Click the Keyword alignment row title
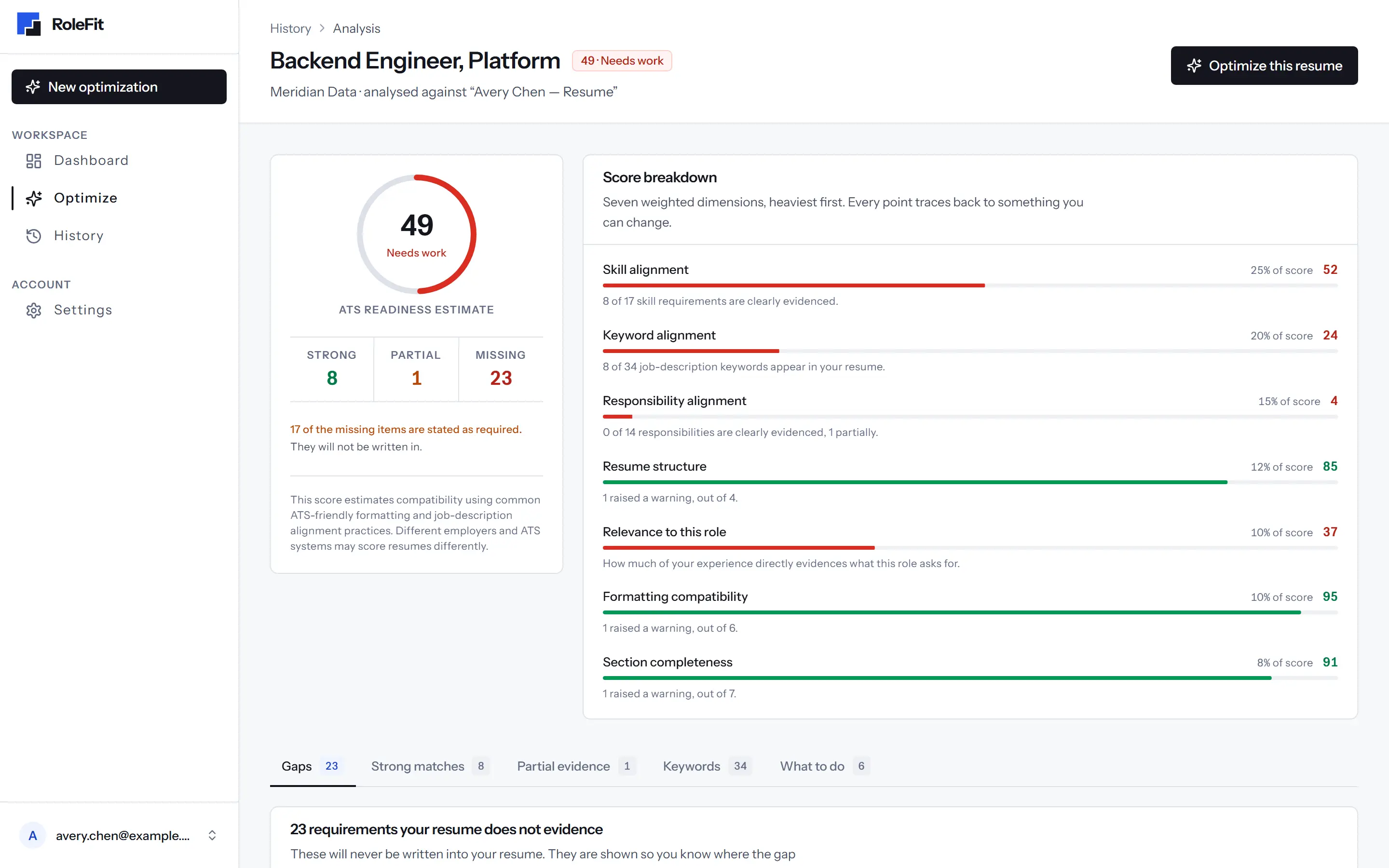This screenshot has height=868, width=1389. coord(659,335)
